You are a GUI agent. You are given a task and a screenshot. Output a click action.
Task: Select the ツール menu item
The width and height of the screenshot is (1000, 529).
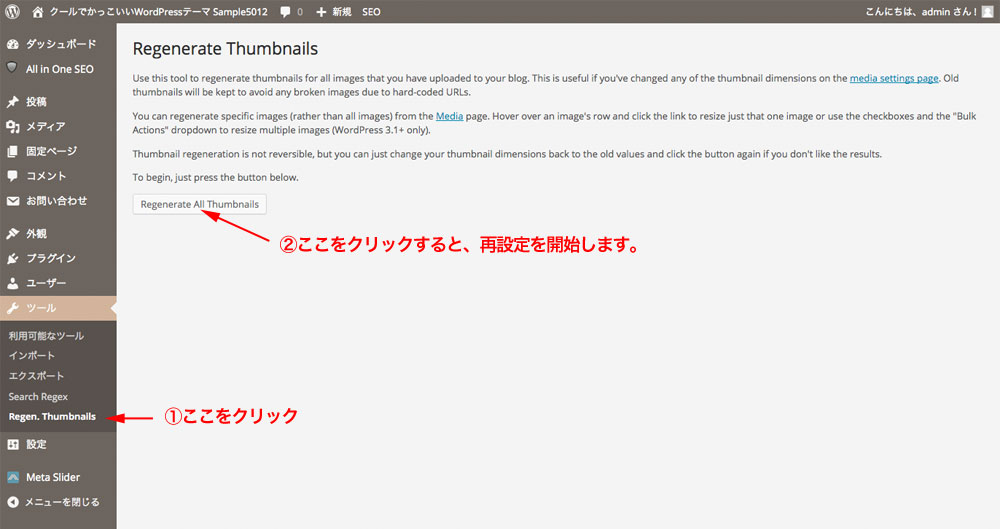tap(58, 308)
